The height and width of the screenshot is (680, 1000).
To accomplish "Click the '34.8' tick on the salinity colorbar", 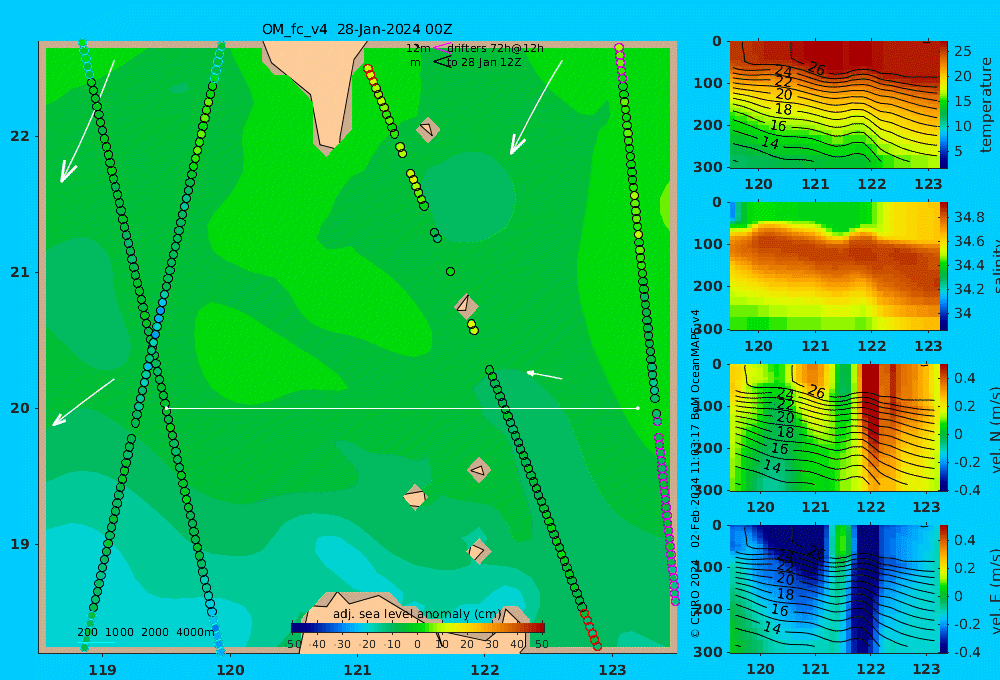I will tap(969, 218).
